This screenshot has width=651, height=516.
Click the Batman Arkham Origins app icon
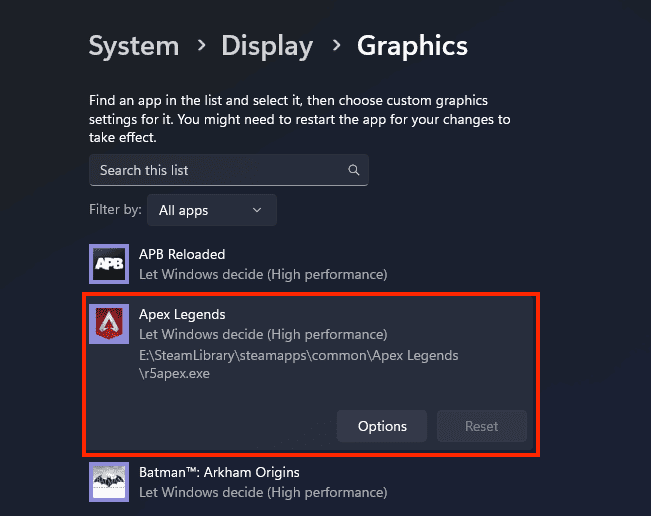coord(108,482)
